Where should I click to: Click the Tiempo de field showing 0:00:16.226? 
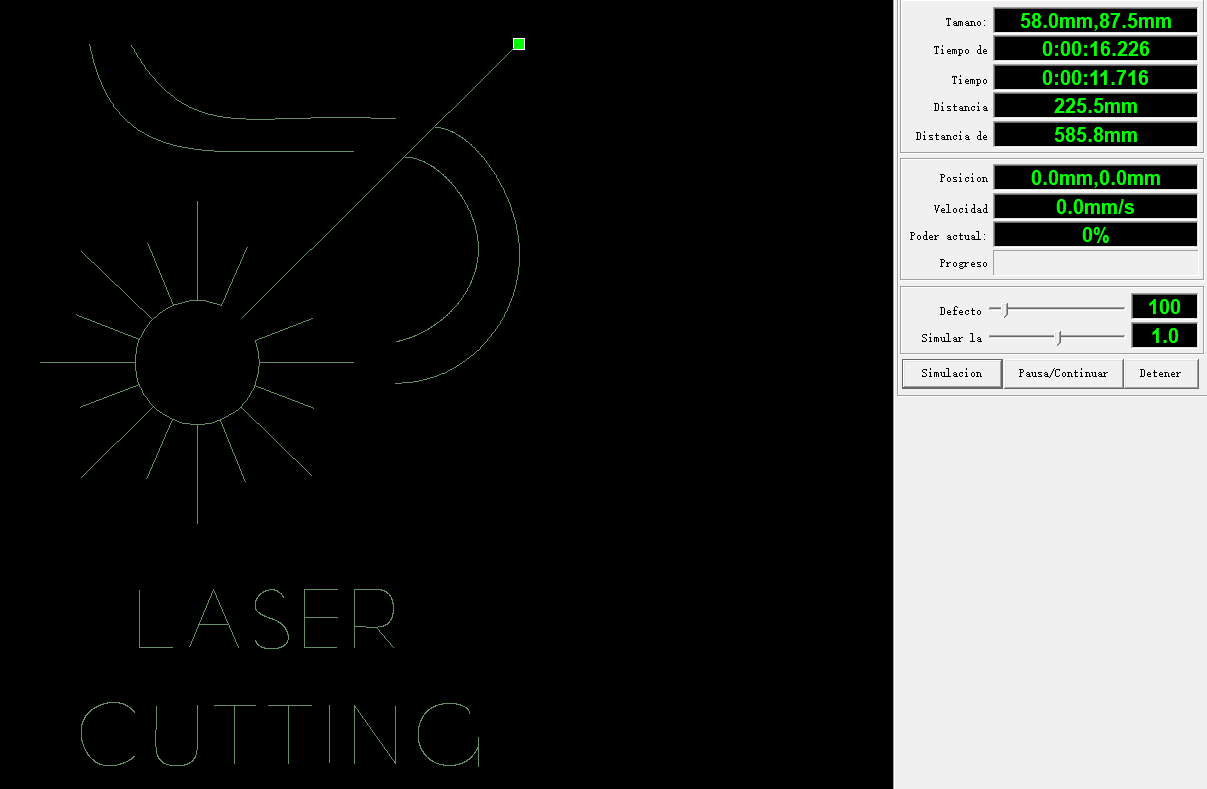click(x=1094, y=48)
